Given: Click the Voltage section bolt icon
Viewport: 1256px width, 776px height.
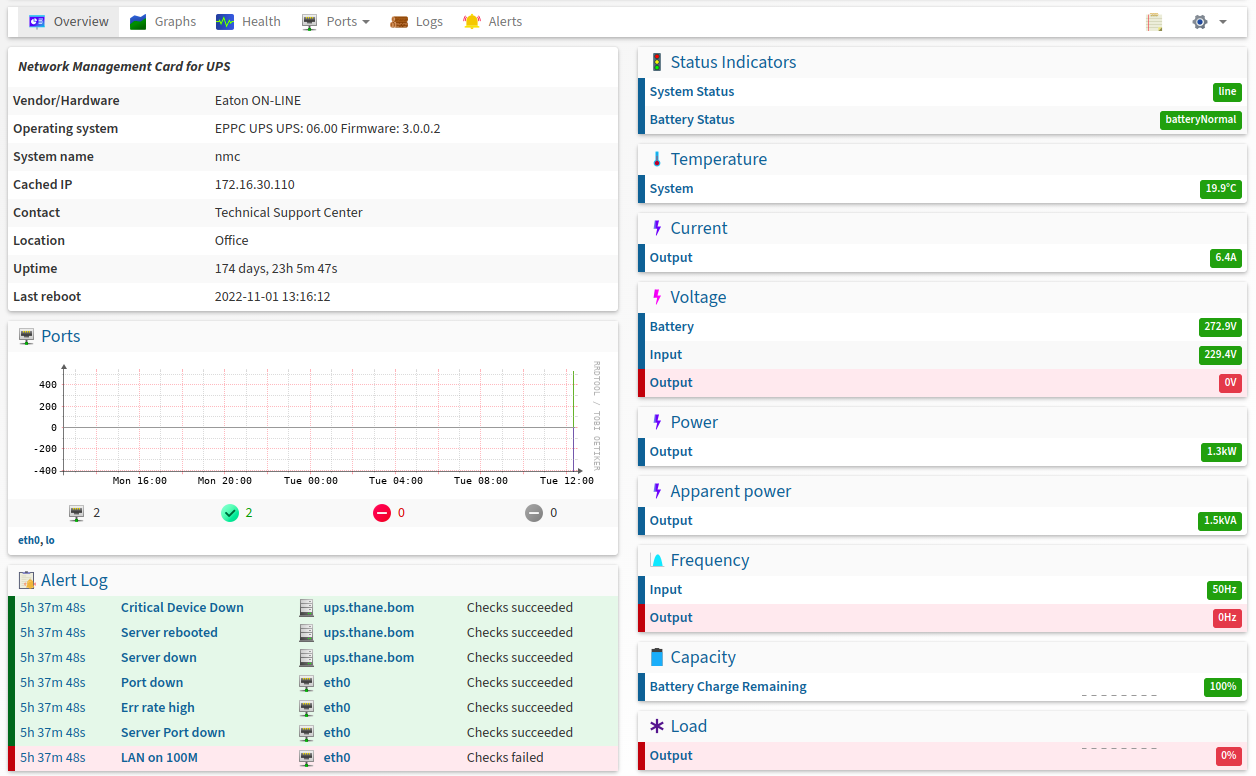Looking at the screenshot, I should point(657,297).
